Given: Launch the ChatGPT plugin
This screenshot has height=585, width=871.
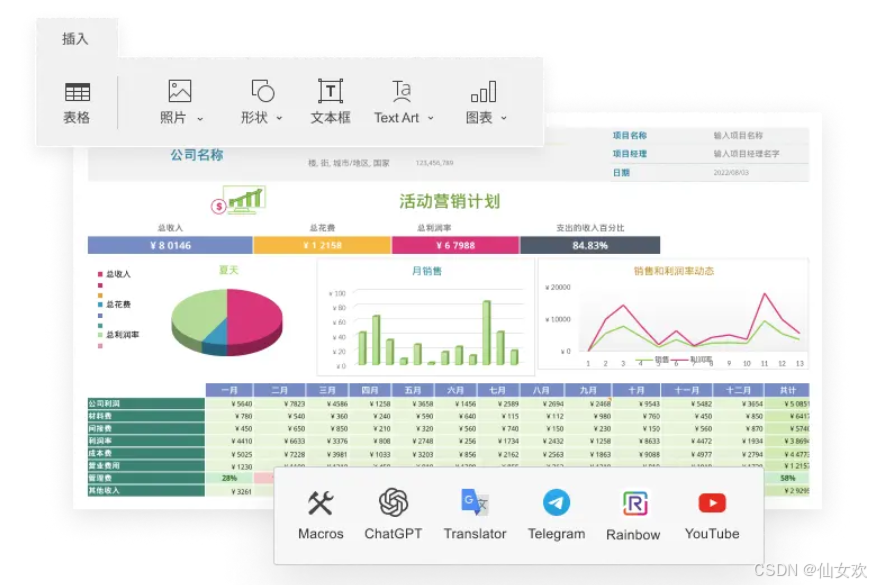Looking at the screenshot, I should coord(393,502).
